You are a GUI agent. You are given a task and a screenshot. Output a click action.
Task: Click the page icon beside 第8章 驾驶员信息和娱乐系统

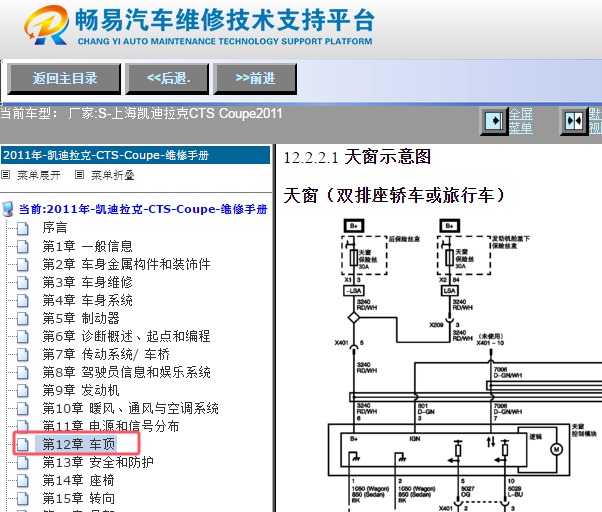23,372
